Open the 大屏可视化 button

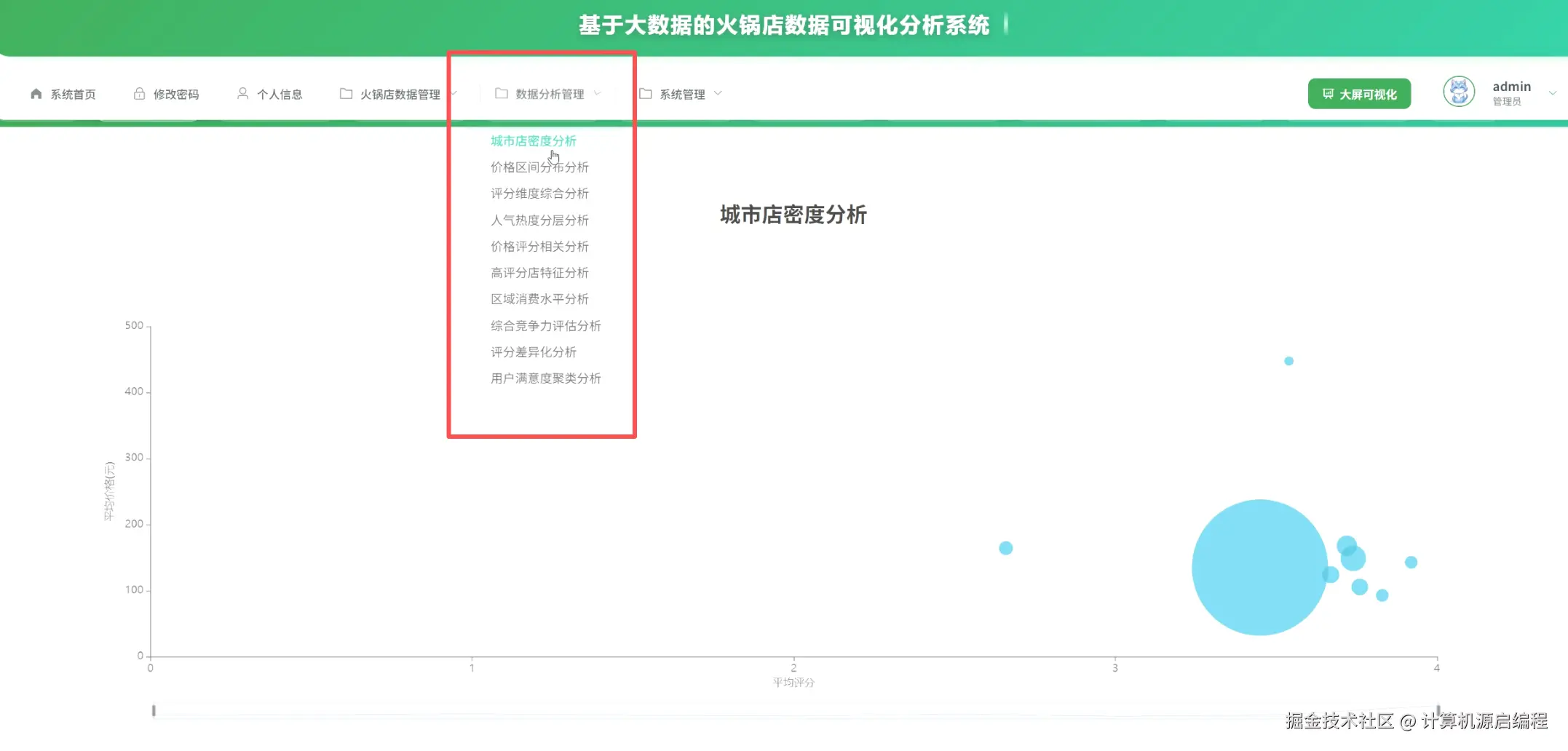pos(1359,93)
